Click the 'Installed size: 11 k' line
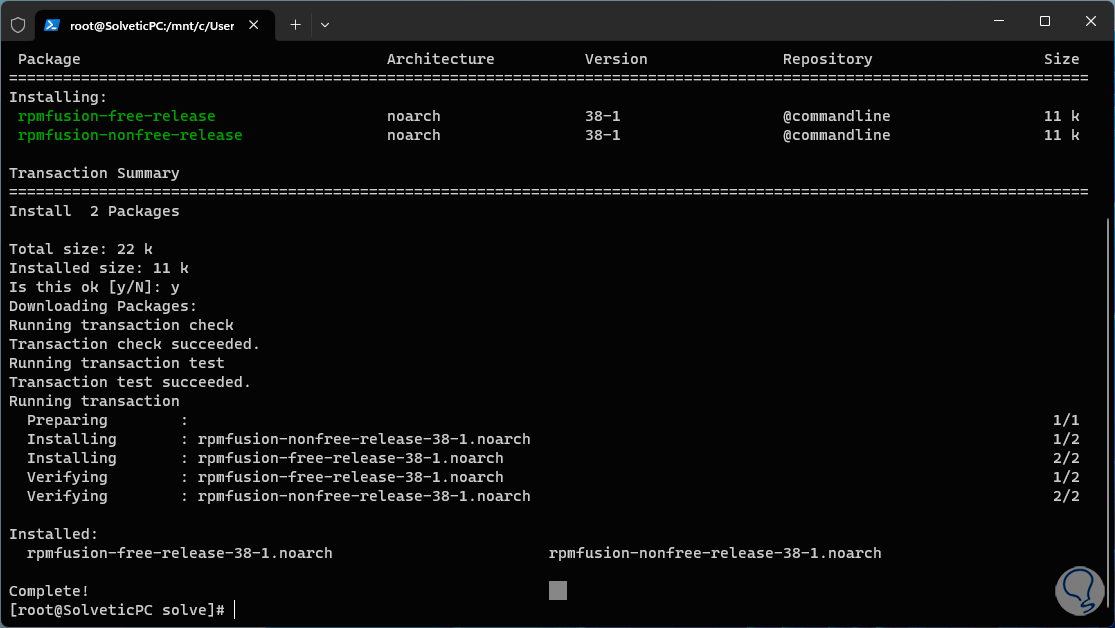The height and width of the screenshot is (628, 1115). click(99, 268)
